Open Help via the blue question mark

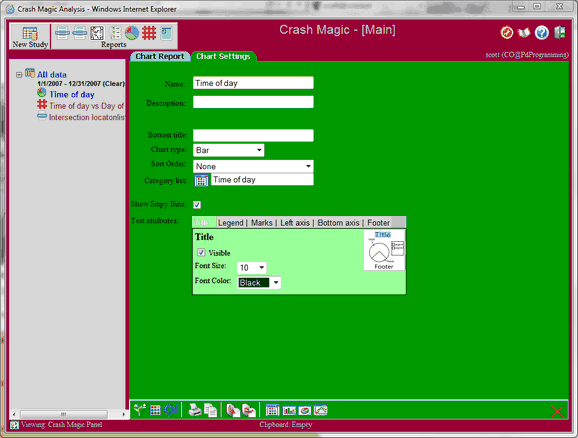[x=542, y=32]
